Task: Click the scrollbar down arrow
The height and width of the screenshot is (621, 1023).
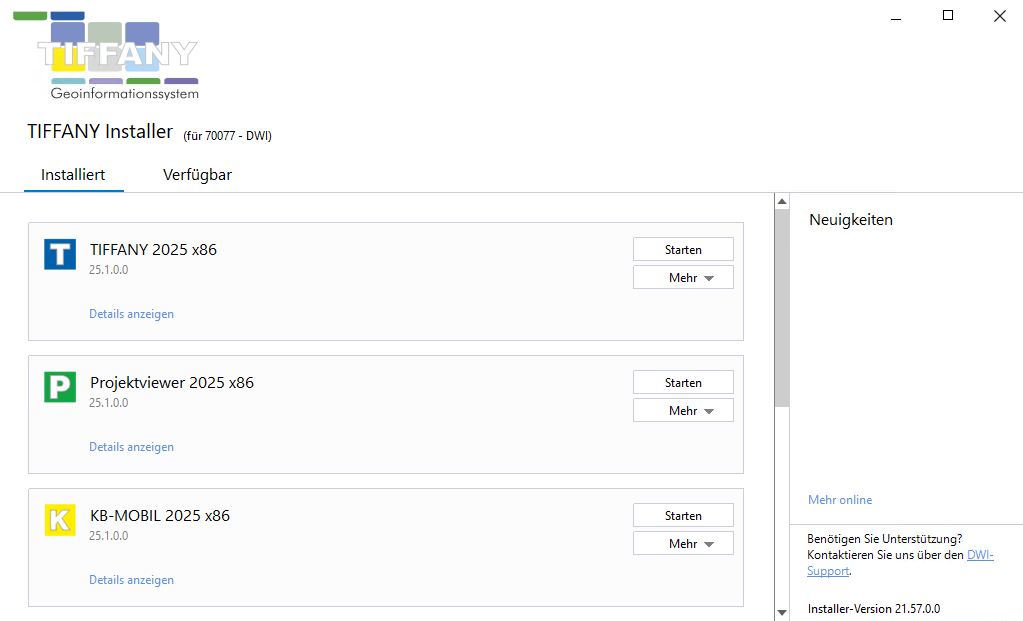Action: 782,611
